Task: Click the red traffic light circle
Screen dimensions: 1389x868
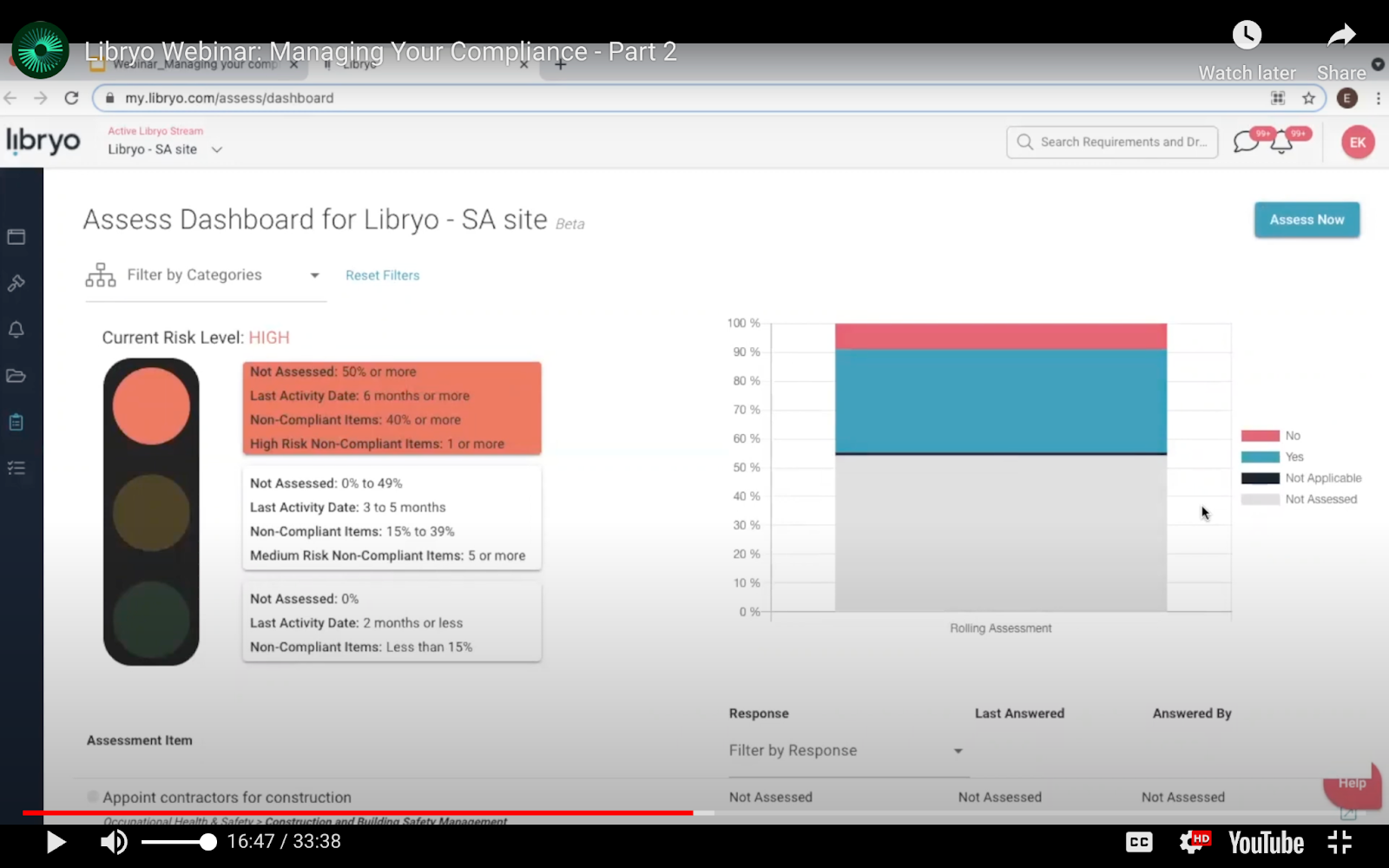Action: [151, 406]
